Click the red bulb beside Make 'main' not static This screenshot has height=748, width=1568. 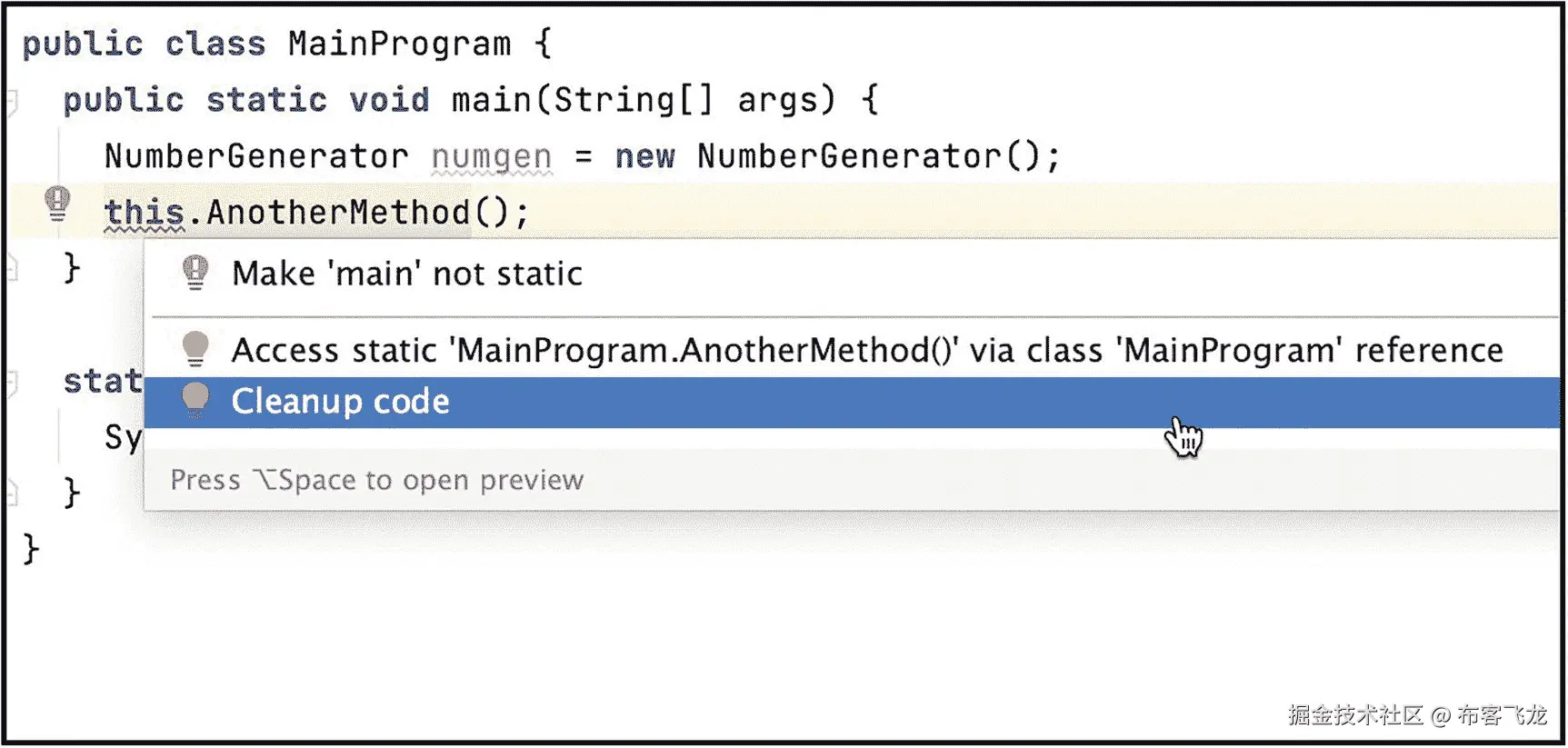tap(195, 272)
